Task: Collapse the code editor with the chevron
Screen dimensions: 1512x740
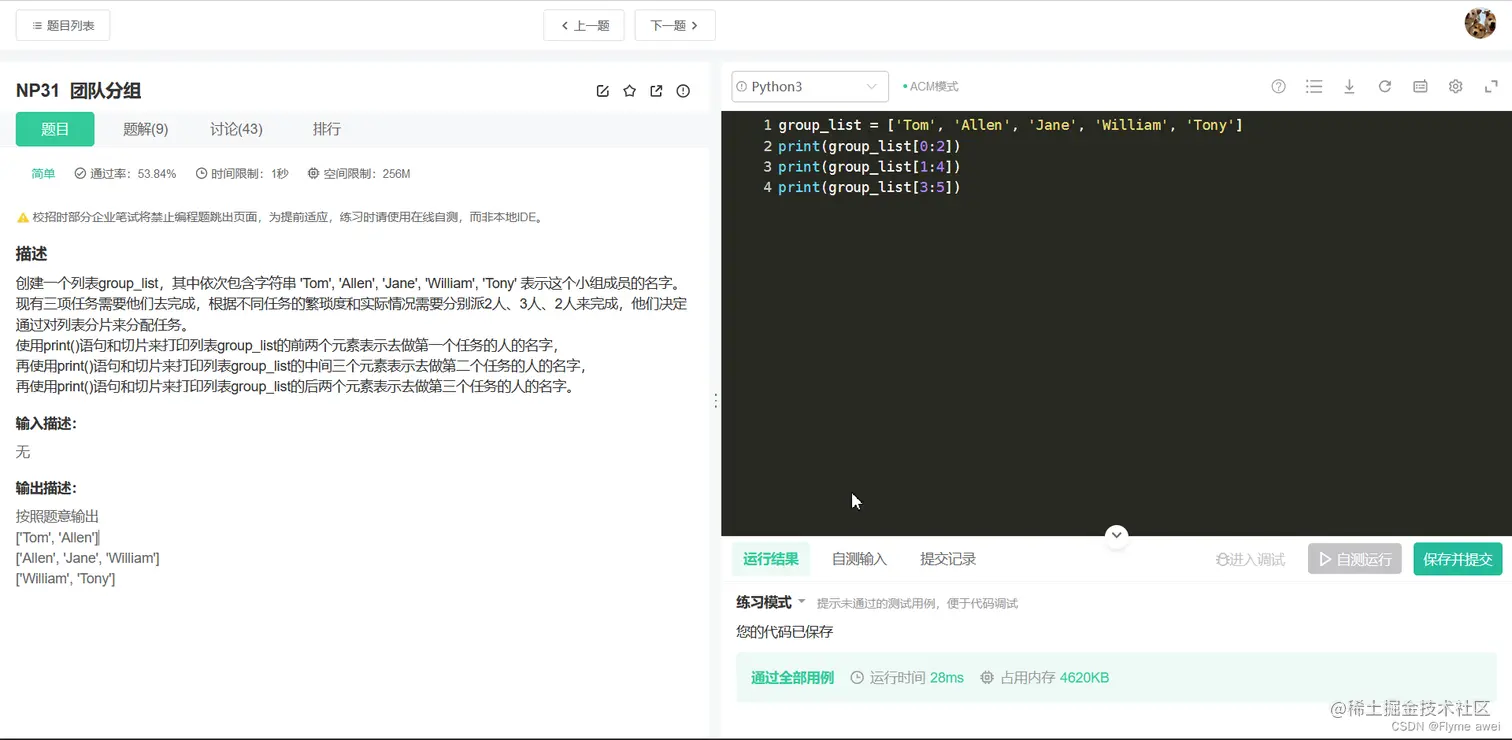Action: coord(1116,535)
